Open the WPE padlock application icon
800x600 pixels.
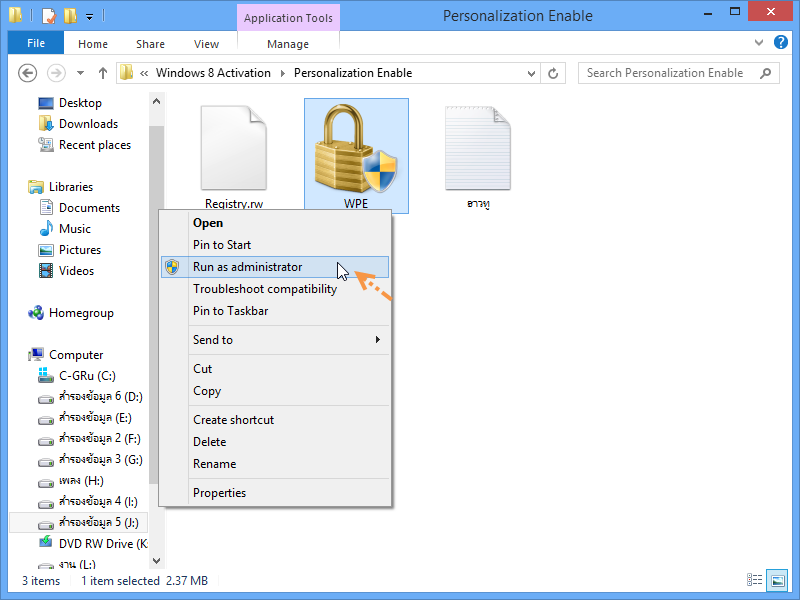coord(356,148)
